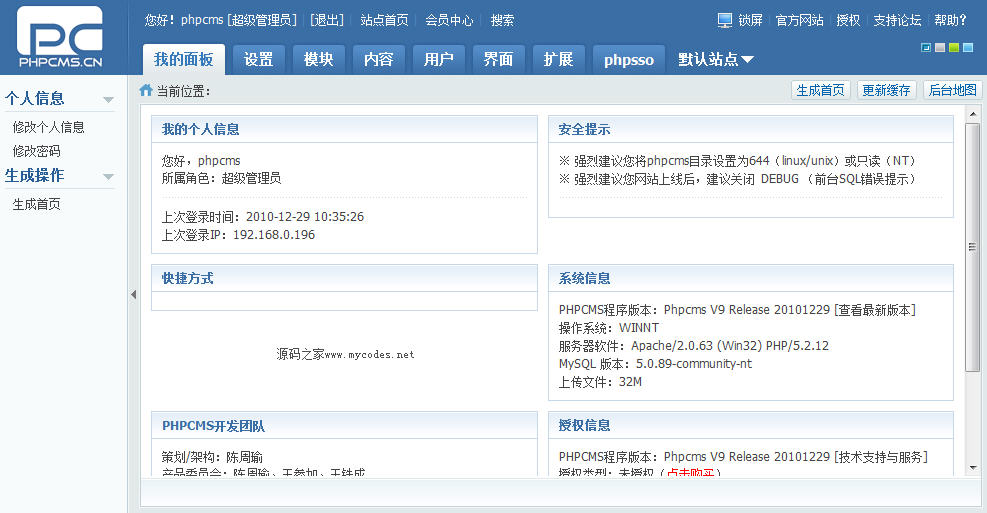Open 生成首页 in left sidebar
The image size is (987, 513).
[x=37, y=204]
